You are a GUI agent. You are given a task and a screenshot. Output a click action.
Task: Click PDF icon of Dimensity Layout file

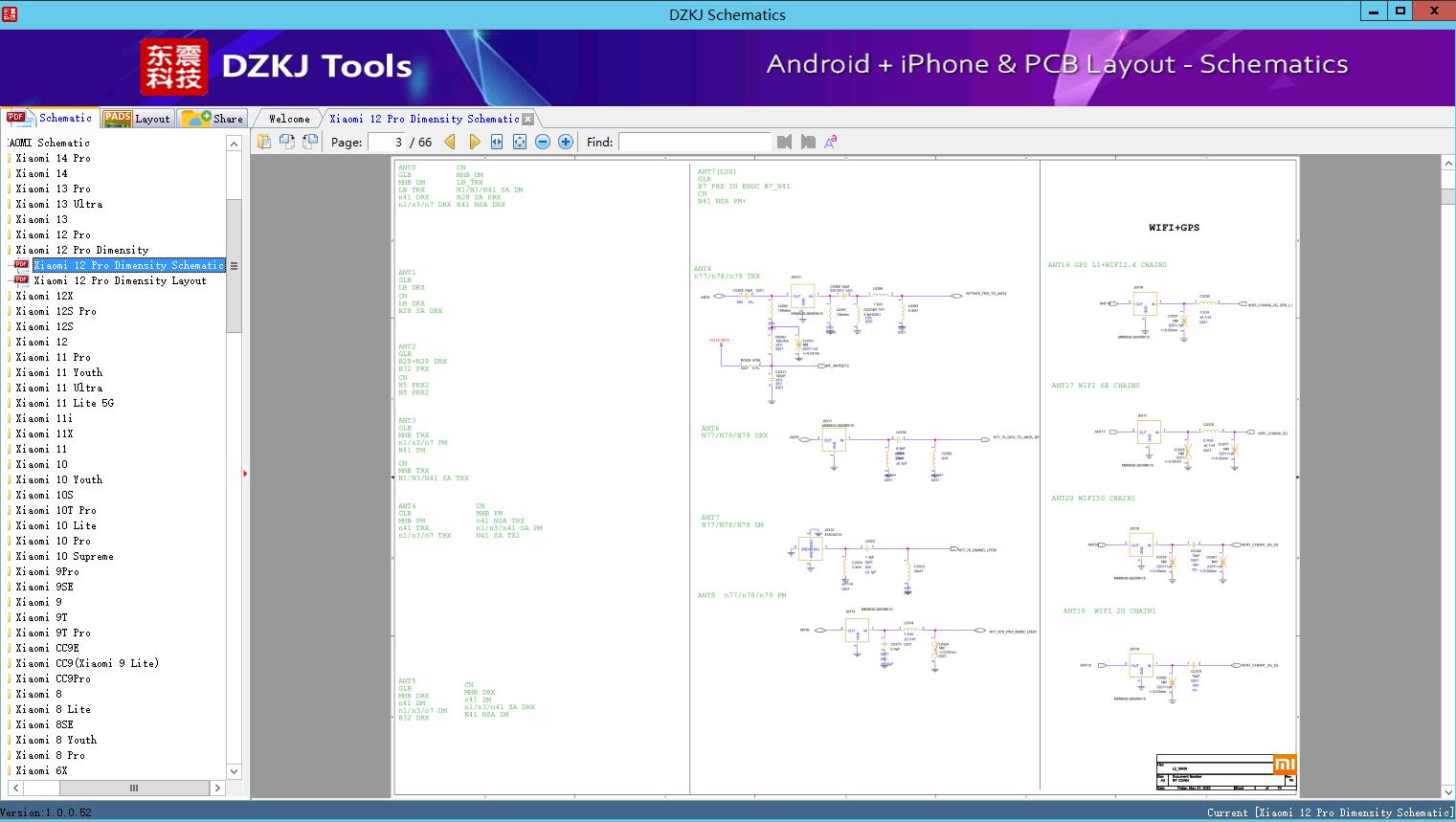(x=21, y=280)
